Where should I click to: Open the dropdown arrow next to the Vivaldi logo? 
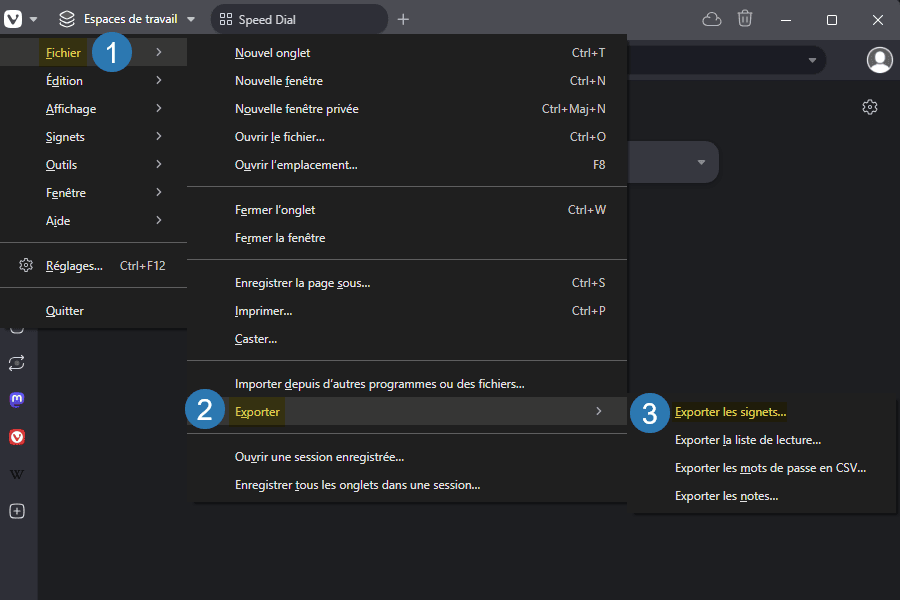point(33,18)
